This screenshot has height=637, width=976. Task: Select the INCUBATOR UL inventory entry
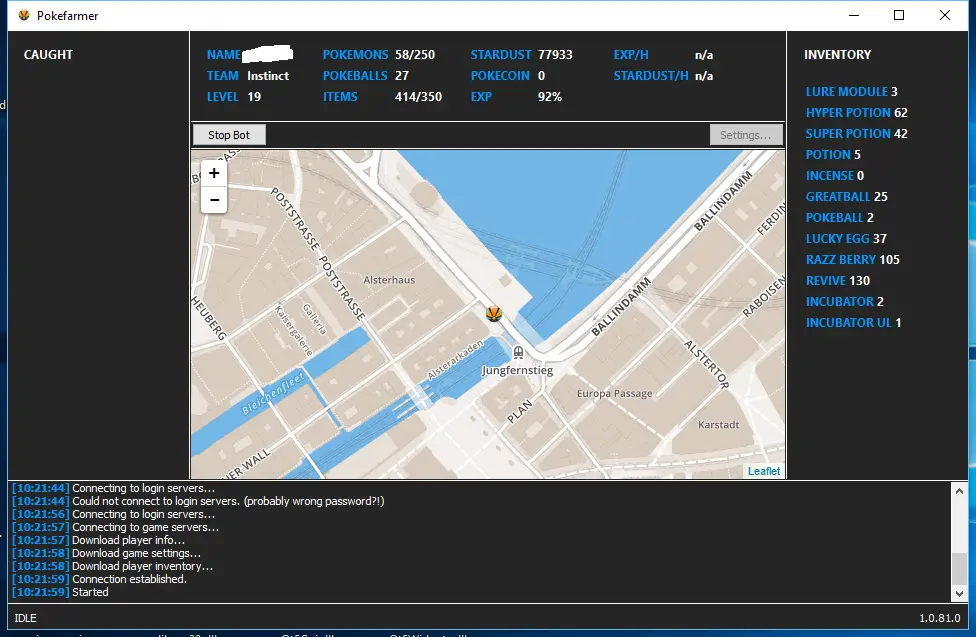pyautogui.click(x=853, y=323)
